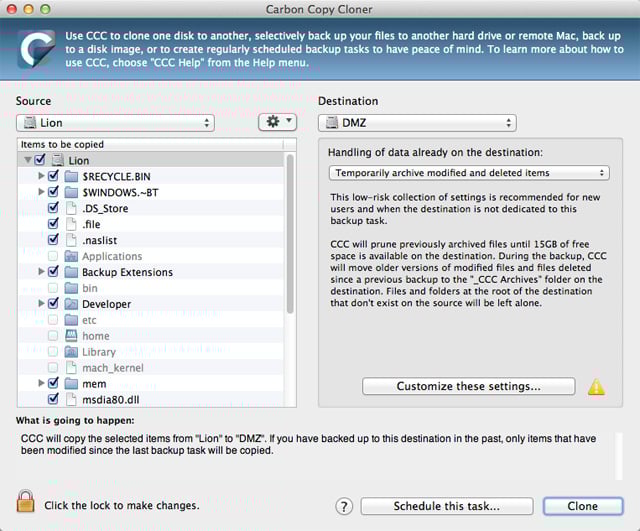Click the file list vertical scrollbar
Viewport: 640px width, 531px height.
(290, 234)
